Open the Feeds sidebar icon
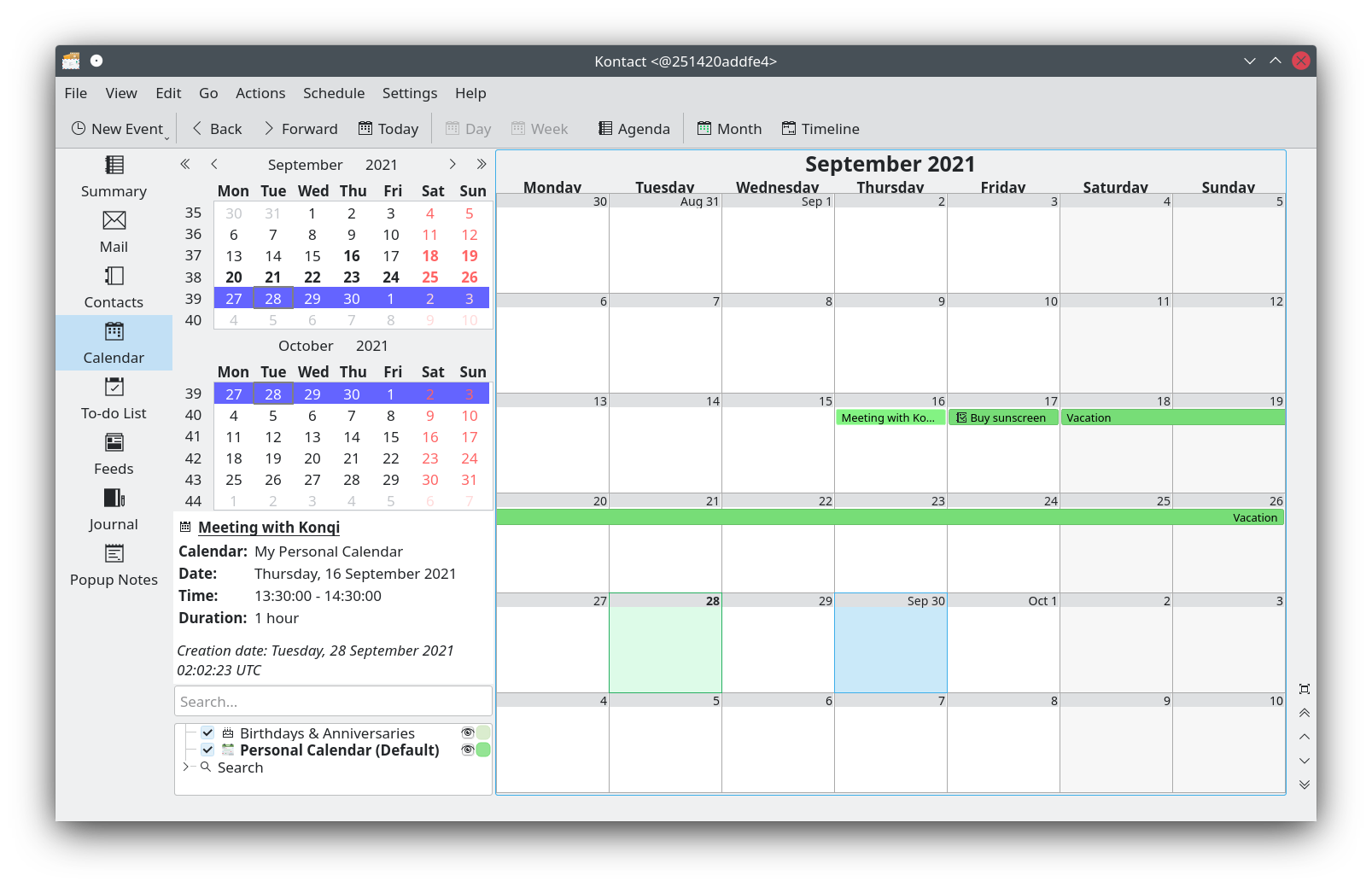This screenshot has width=1372, height=887. (x=114, y=453)
